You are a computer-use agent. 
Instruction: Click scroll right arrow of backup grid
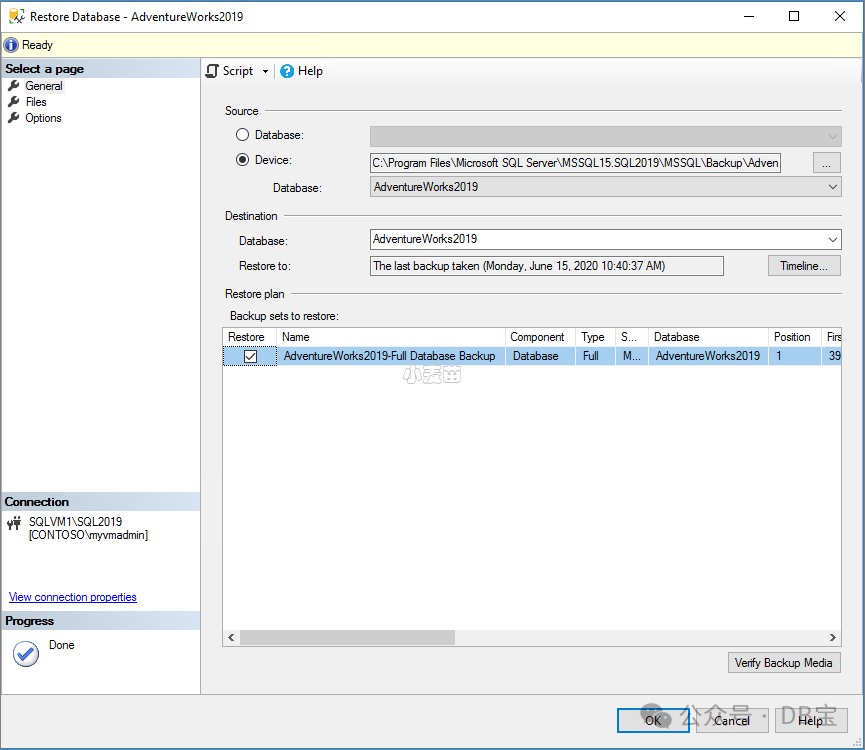tap(832, 638)
